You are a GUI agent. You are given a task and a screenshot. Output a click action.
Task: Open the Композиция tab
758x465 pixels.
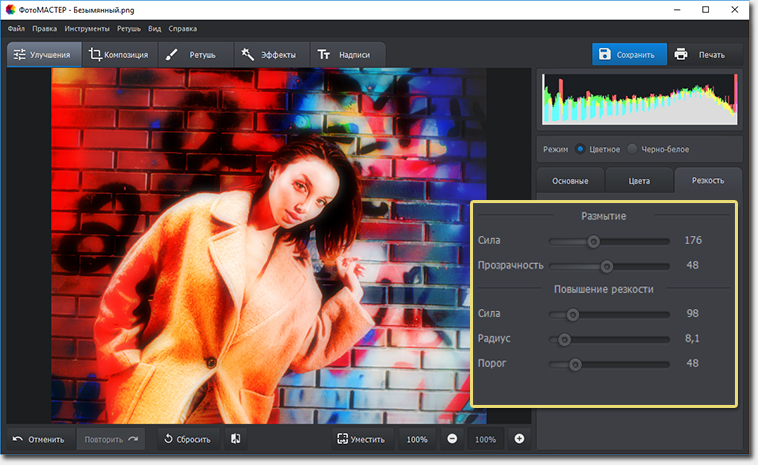[119, 55]
